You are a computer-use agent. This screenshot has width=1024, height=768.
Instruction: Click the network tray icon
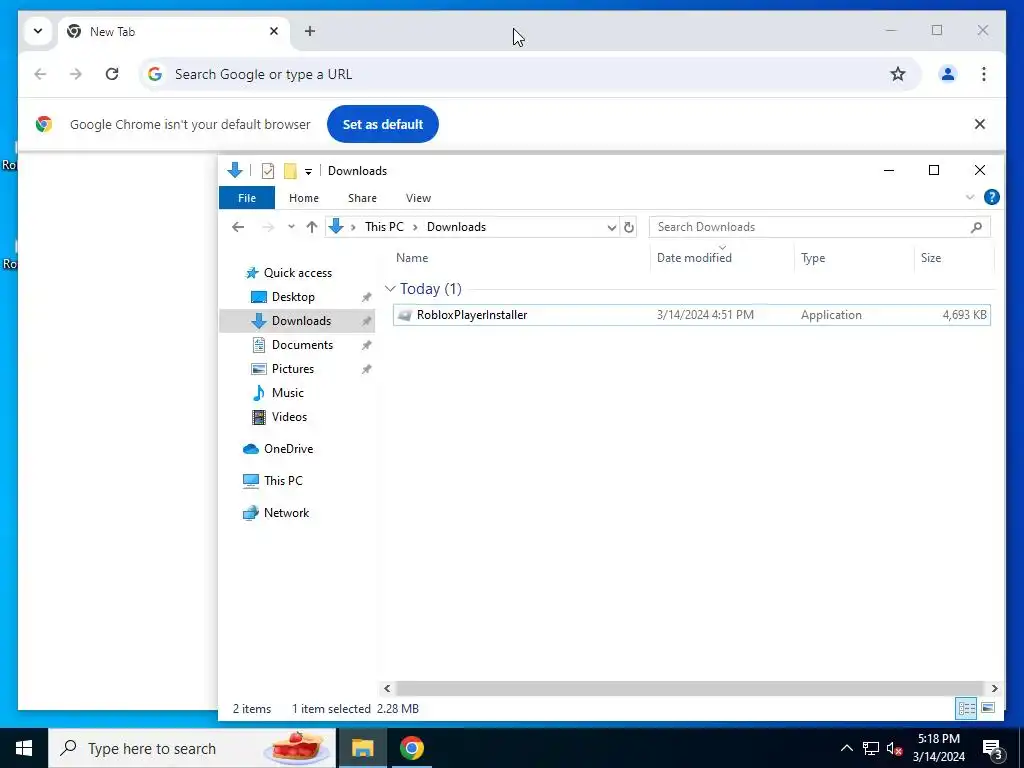click(871, 748)
